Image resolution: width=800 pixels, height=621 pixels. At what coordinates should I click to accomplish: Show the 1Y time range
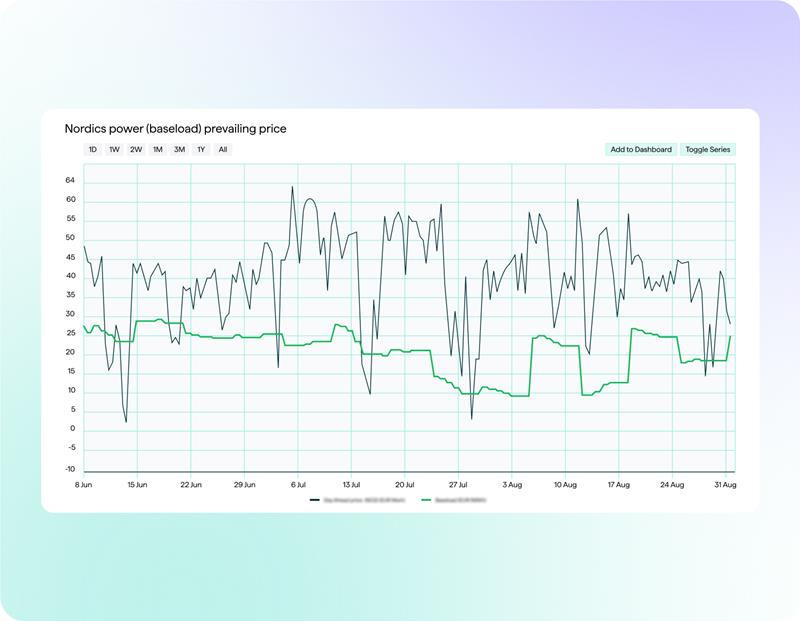click(x=201, y=150)
